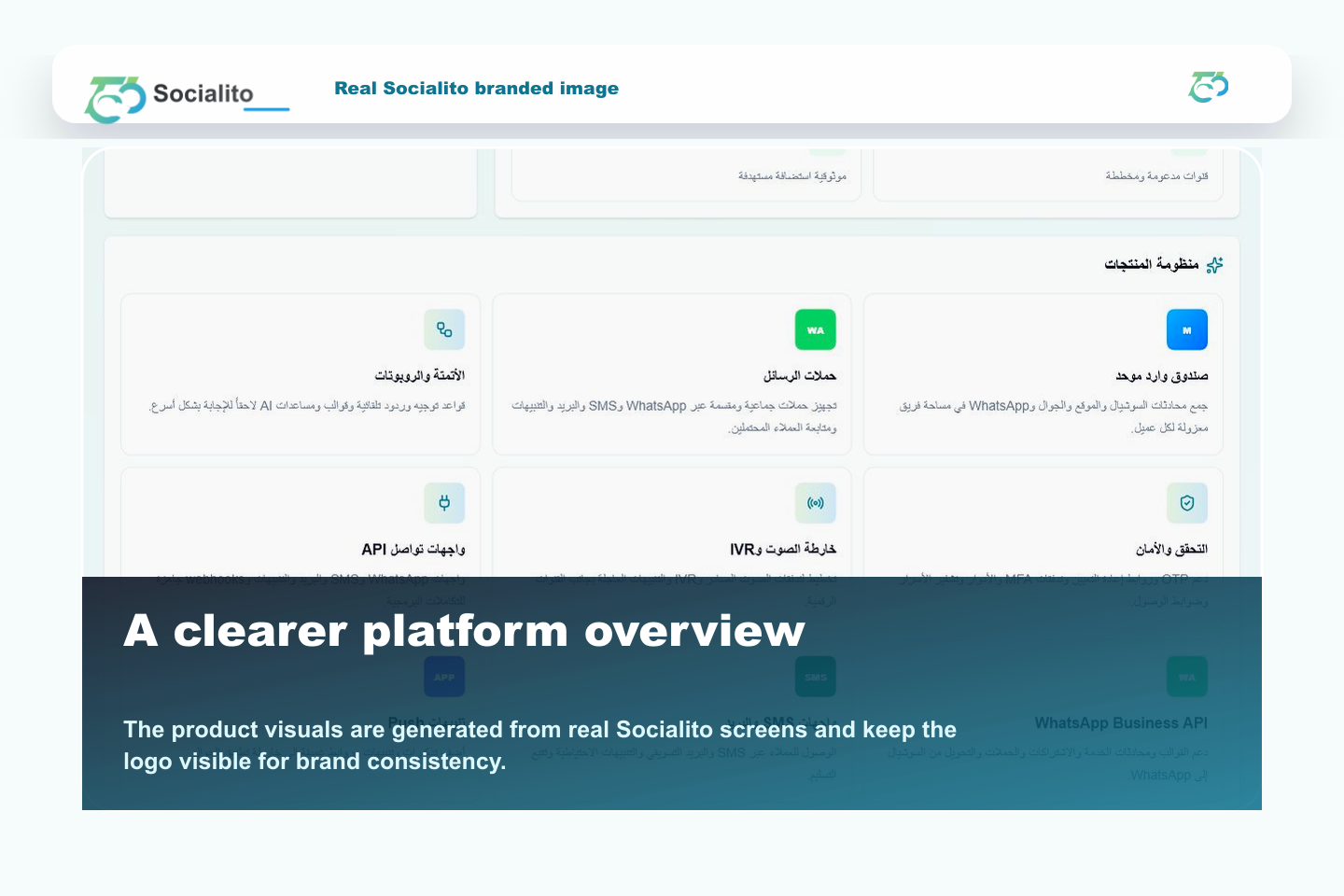
Task: Click the WhatsApp Business API heading
Action: pos(1121,722)
